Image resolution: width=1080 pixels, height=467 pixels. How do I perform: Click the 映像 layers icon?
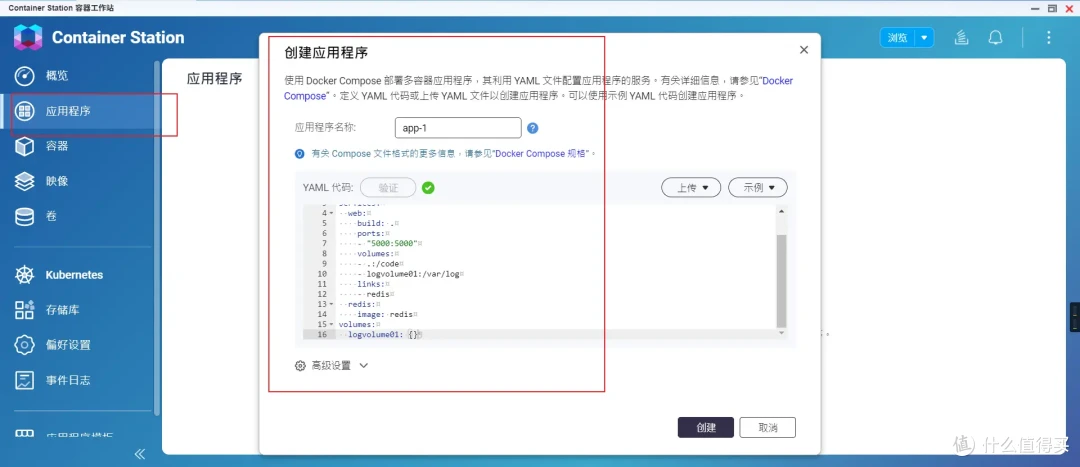click(x=25, y=181)
